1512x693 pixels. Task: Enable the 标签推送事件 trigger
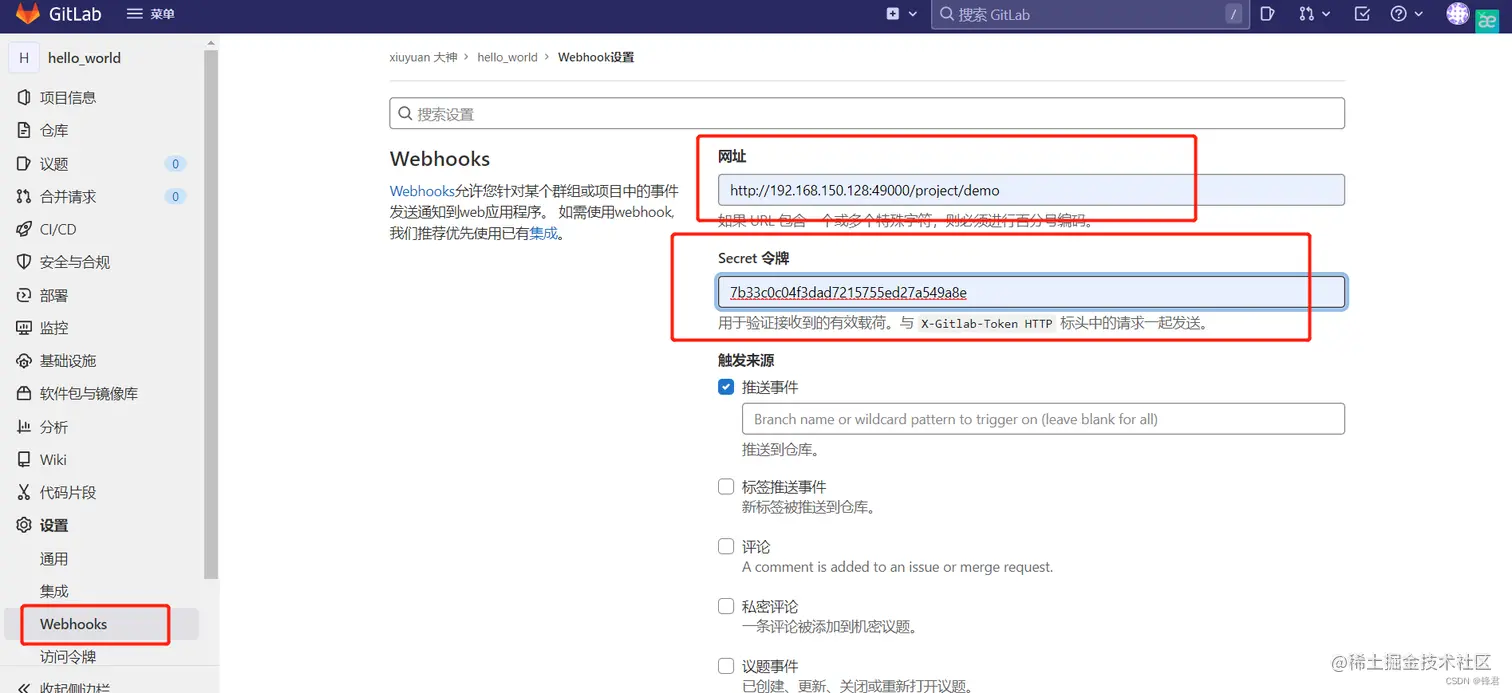[725, 486]
